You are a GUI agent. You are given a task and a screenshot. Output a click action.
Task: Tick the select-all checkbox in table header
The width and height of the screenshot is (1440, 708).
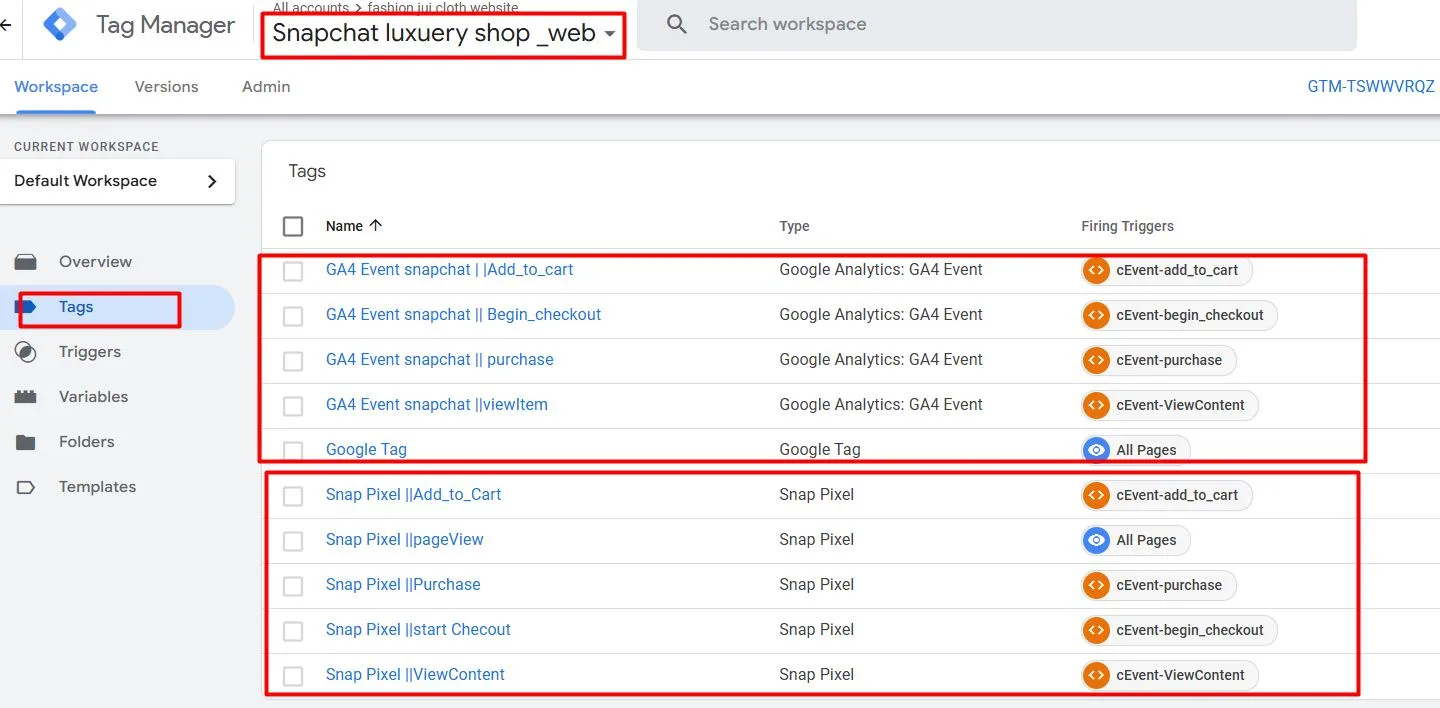click(x=293, y=226)
